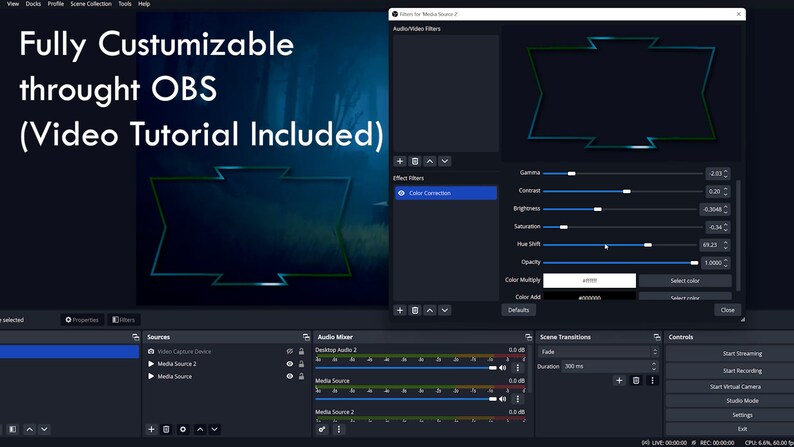The height and width of the screenshot is (447, 794).
Task: Undock the Audio Mixer panel
Action: click(x=528, y=337)
